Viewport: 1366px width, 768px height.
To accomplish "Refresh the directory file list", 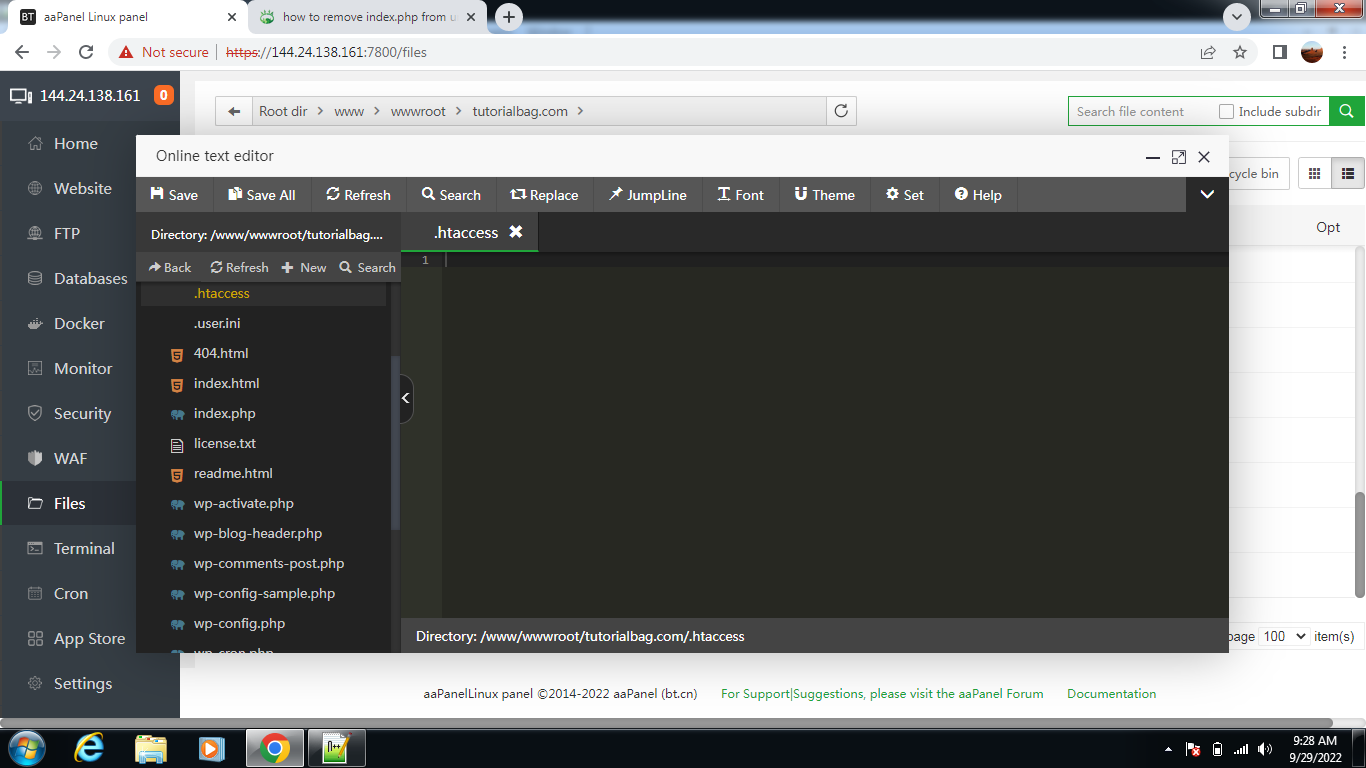I will click(x=239, y=267).
